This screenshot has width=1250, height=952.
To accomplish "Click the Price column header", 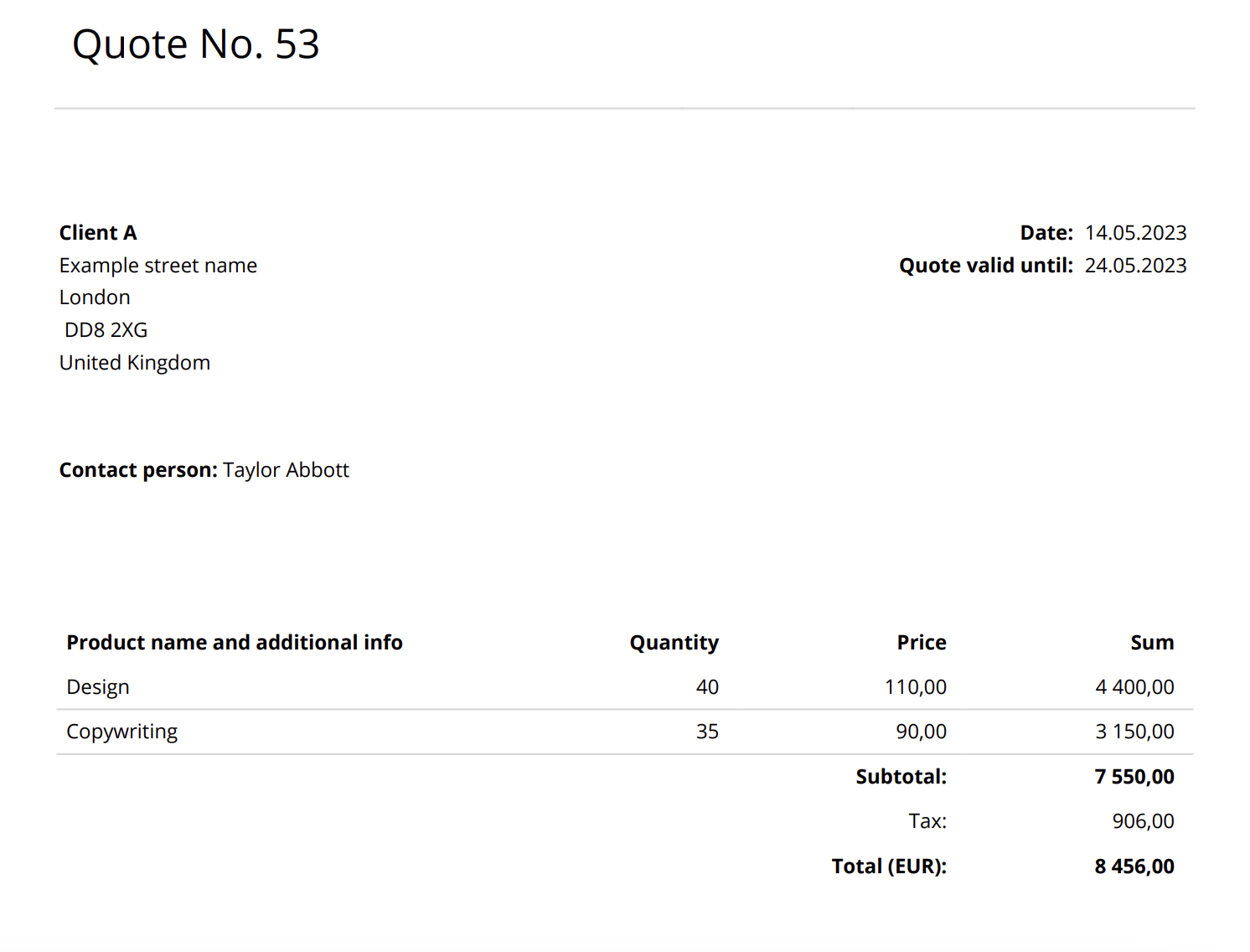I will [922, 643].
